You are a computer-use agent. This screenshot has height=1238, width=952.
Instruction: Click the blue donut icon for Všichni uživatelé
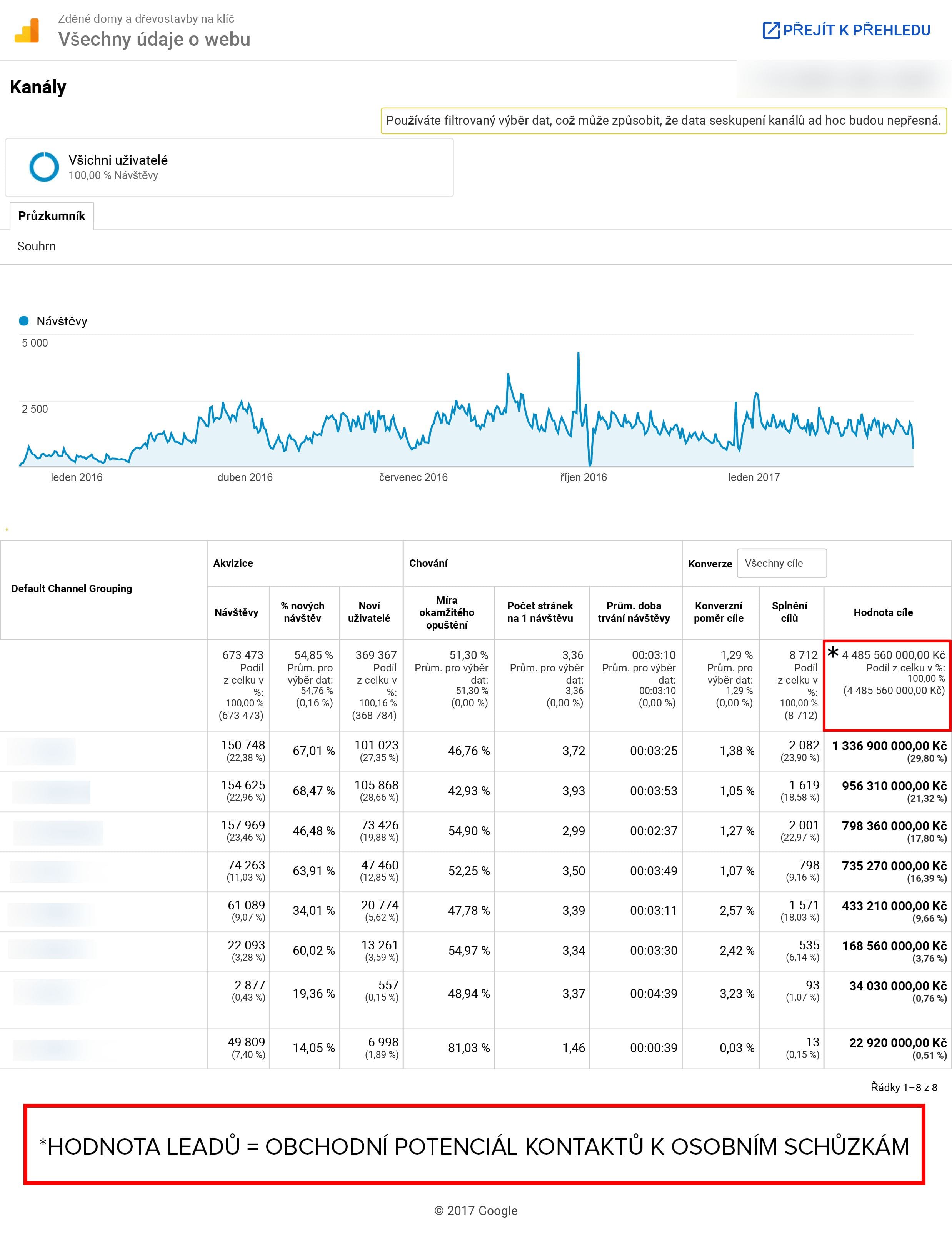click(43, 167)
